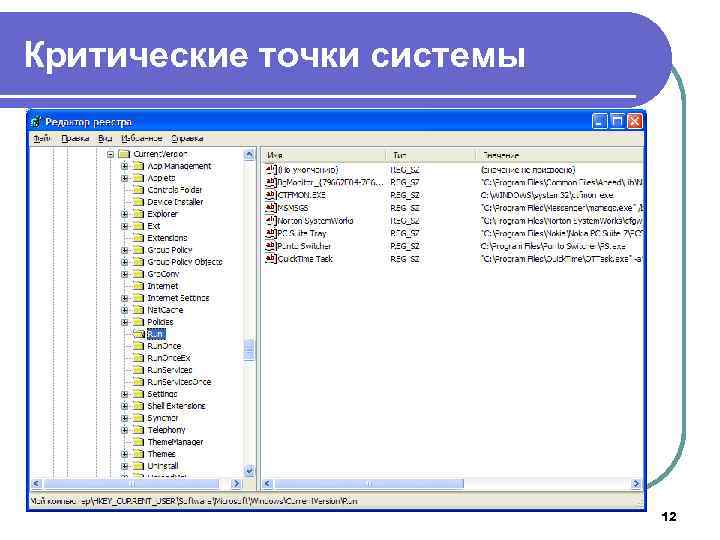Click the string icon of (По умолчанию)

[271, 169]
